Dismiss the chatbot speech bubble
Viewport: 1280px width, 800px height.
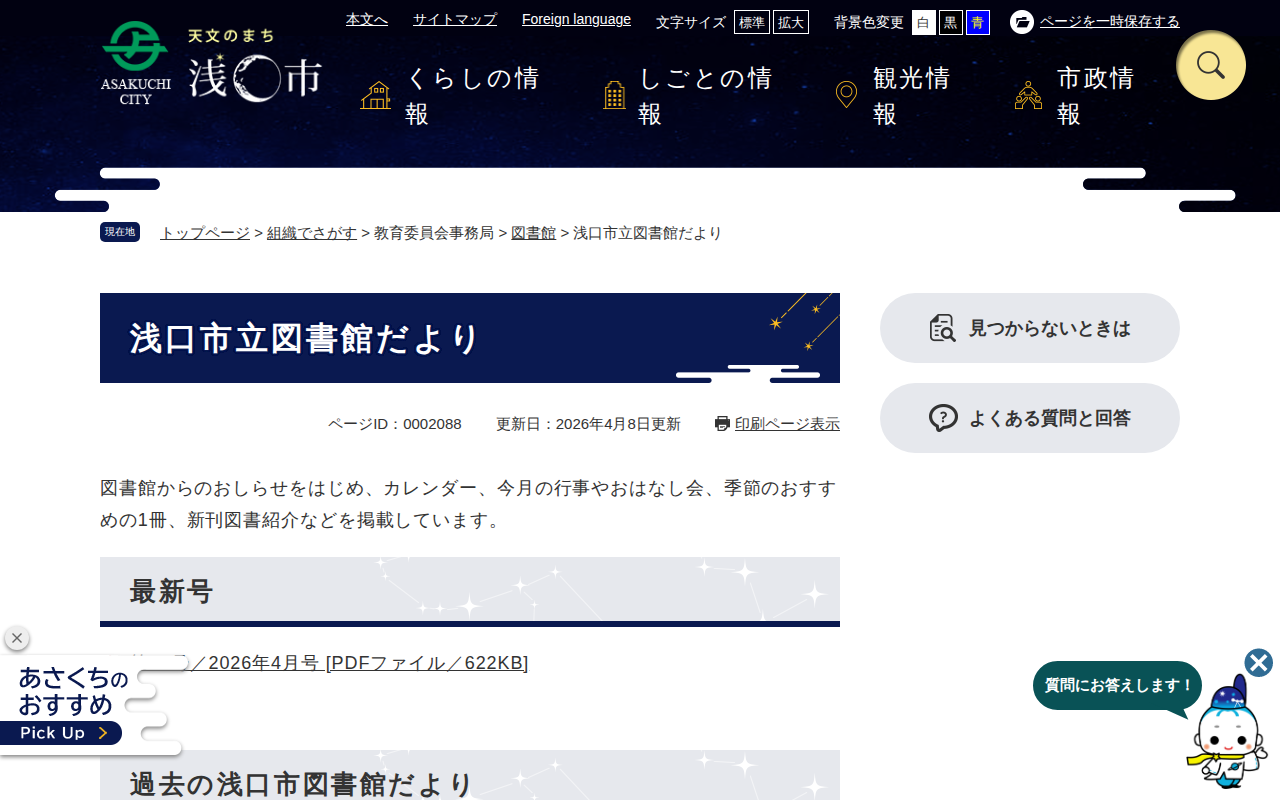(x=1259, y=663)
